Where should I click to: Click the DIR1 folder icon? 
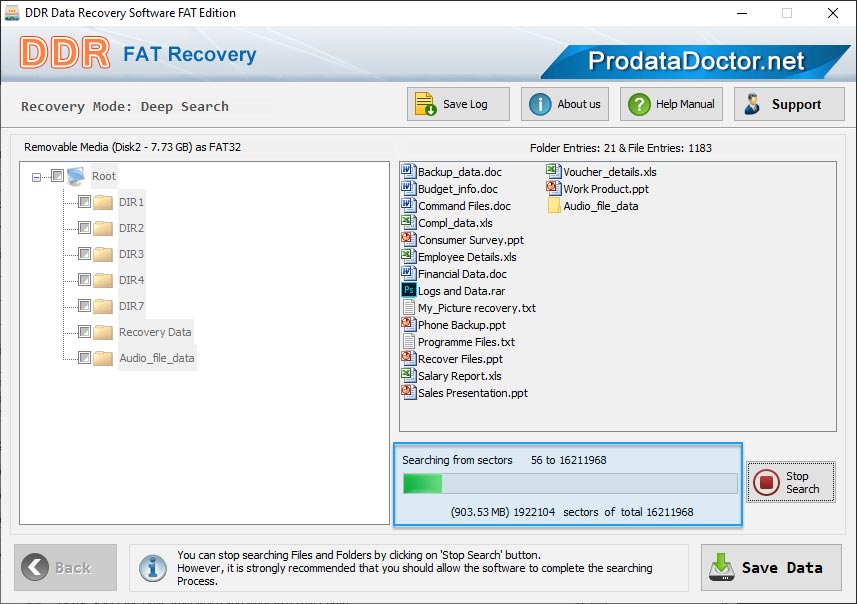[103, 202]
